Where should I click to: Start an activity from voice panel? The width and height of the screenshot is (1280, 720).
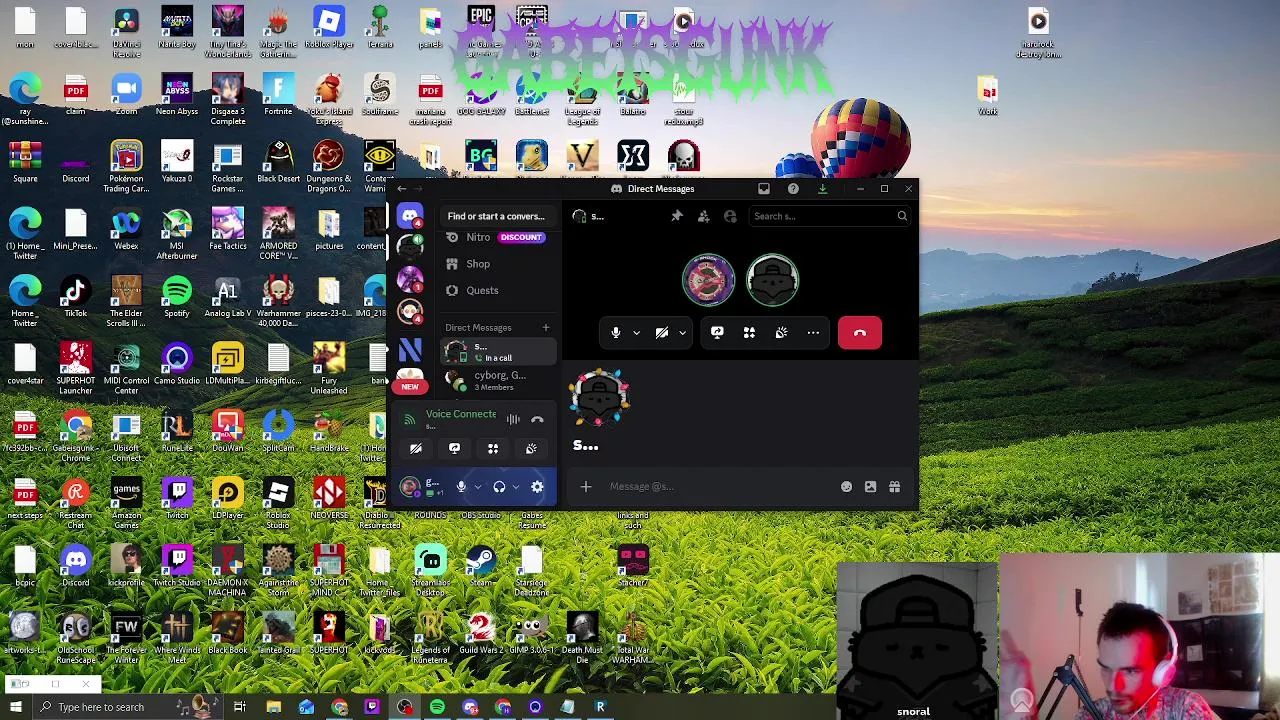coord(493,449)
